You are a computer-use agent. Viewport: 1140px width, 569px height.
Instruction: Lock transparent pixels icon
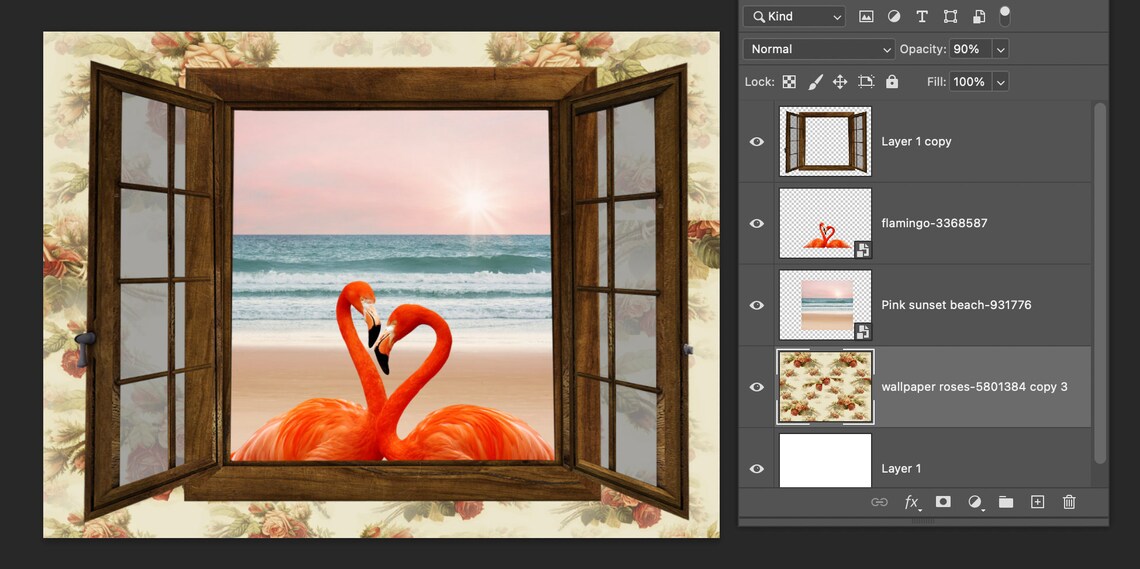[789, 81]
